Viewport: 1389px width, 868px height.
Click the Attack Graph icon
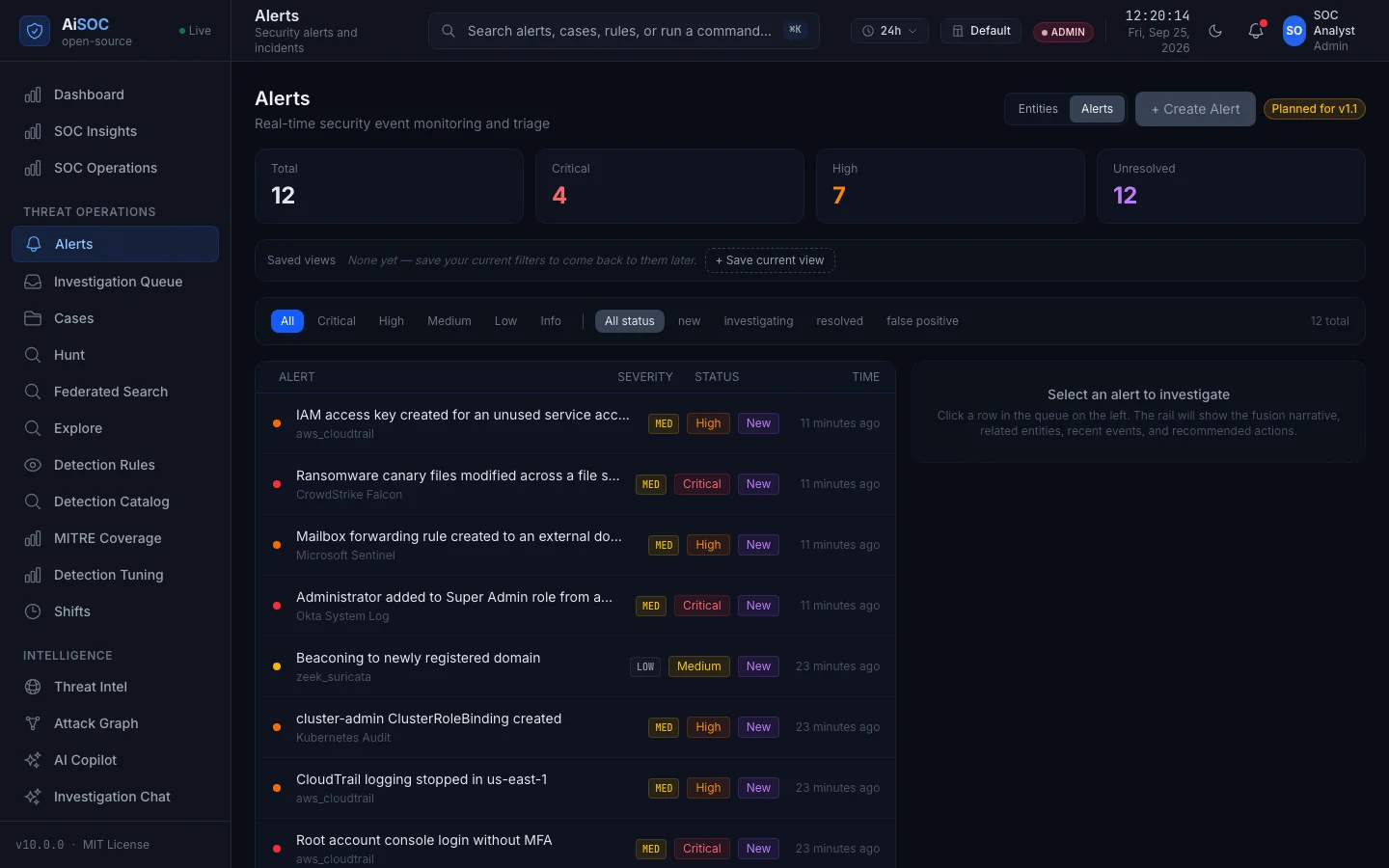[33, 723]
